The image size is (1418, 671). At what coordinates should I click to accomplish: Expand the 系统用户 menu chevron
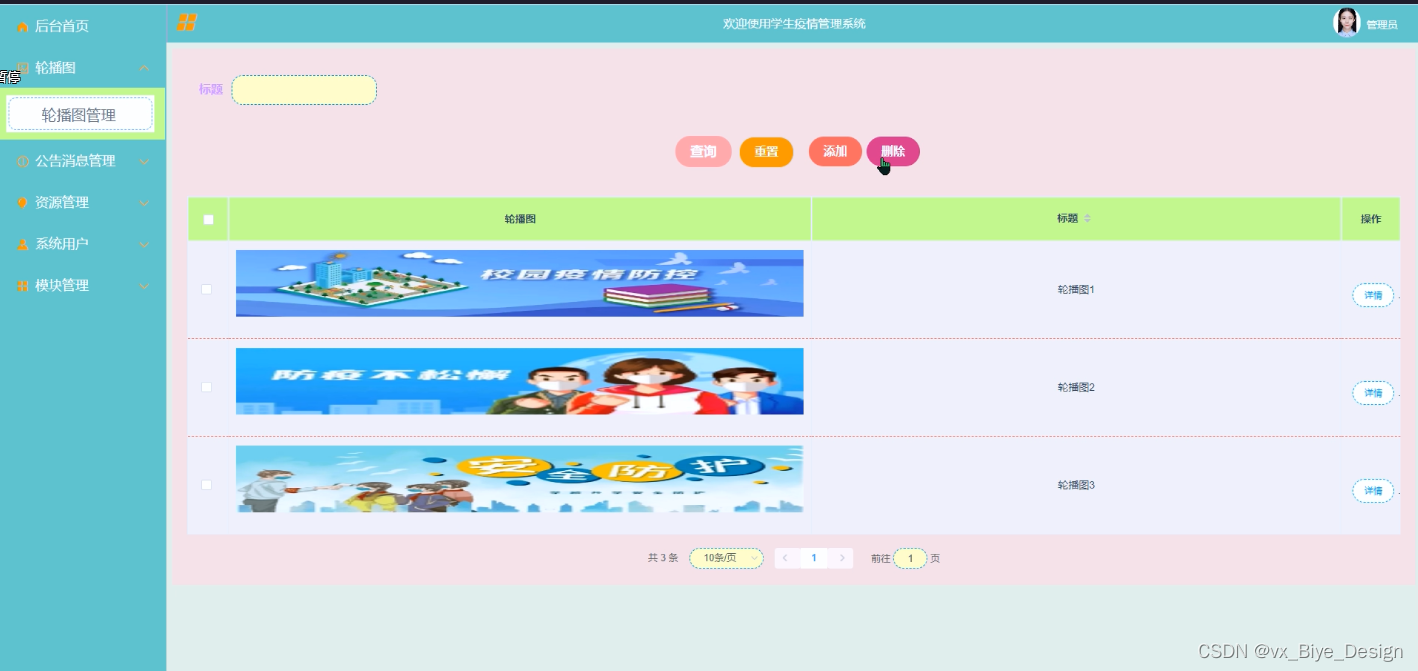pyautogui.click(x=144, y=244)
